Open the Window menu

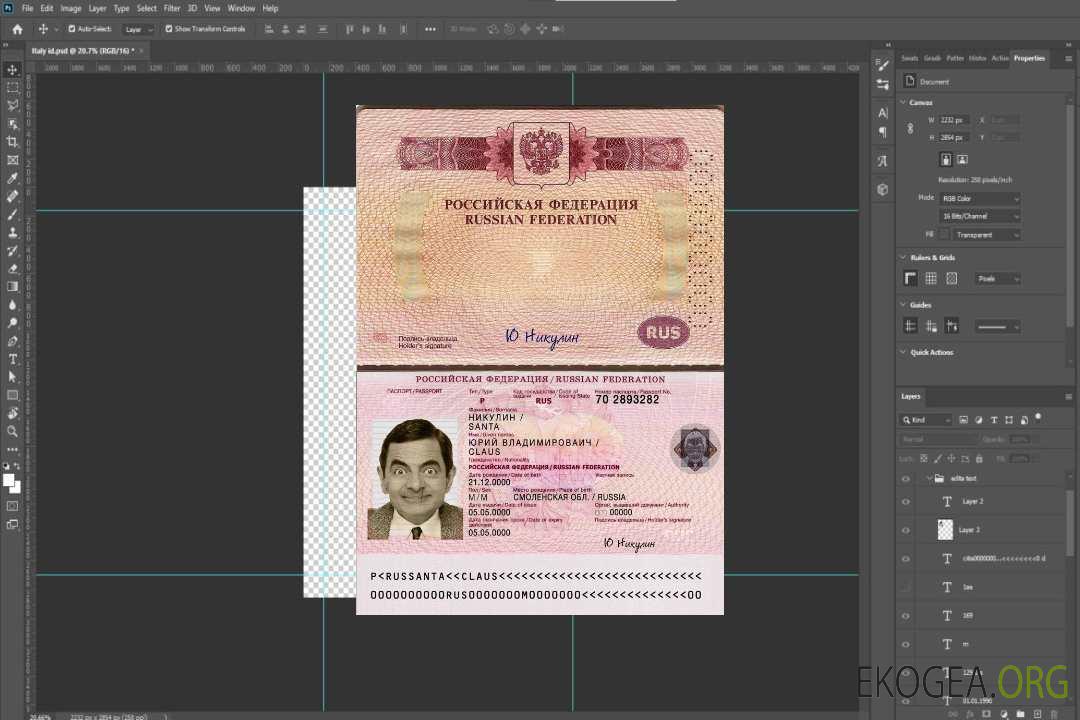241,8
